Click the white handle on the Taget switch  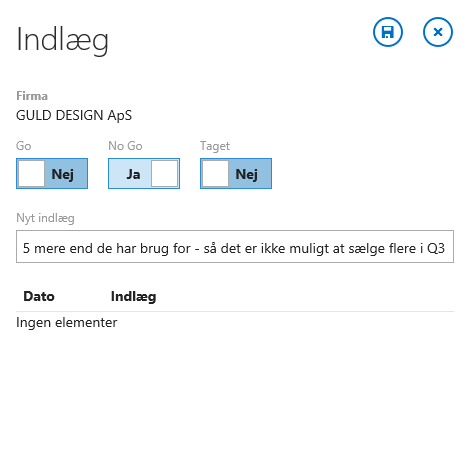pyautogui.click(x=215, y=173)
